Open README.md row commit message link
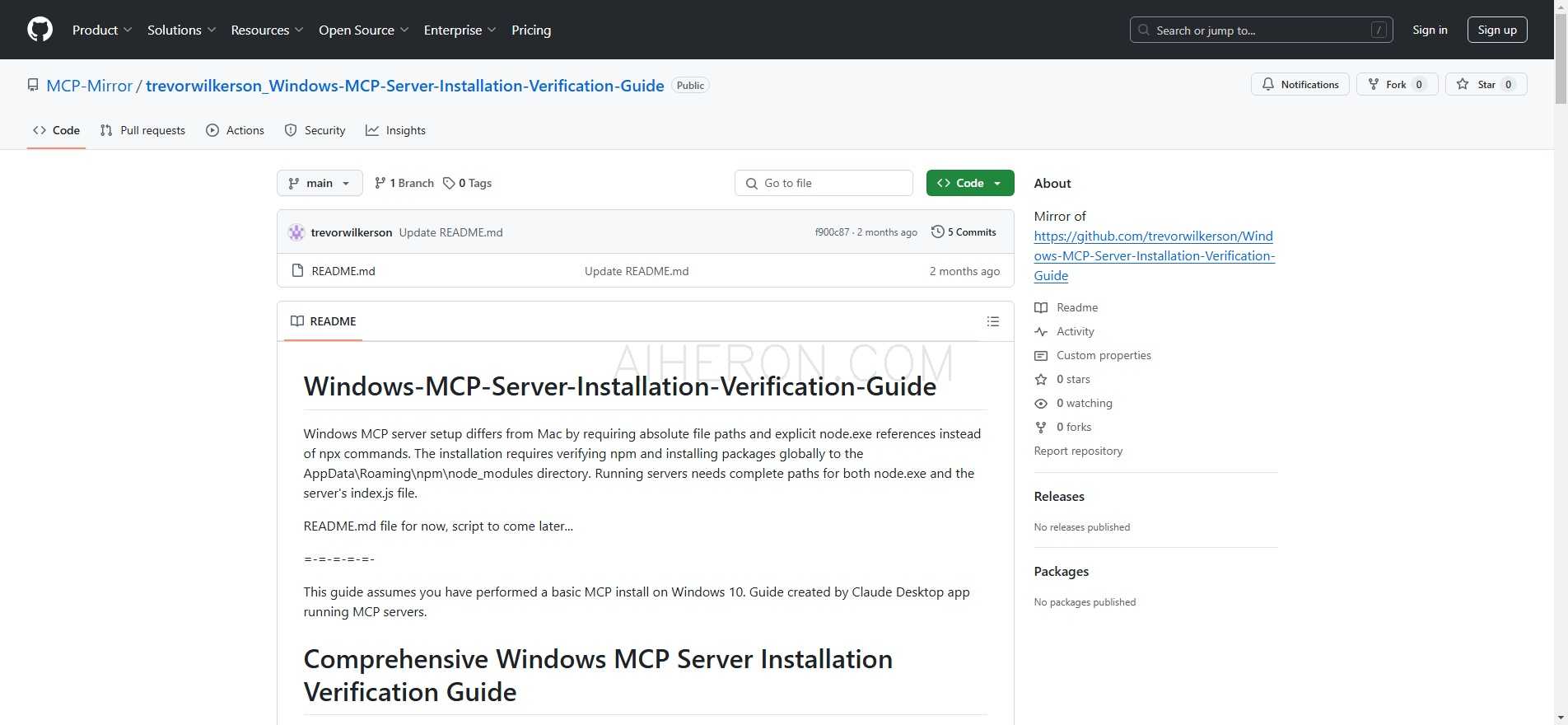 click(x=637, y=271)
